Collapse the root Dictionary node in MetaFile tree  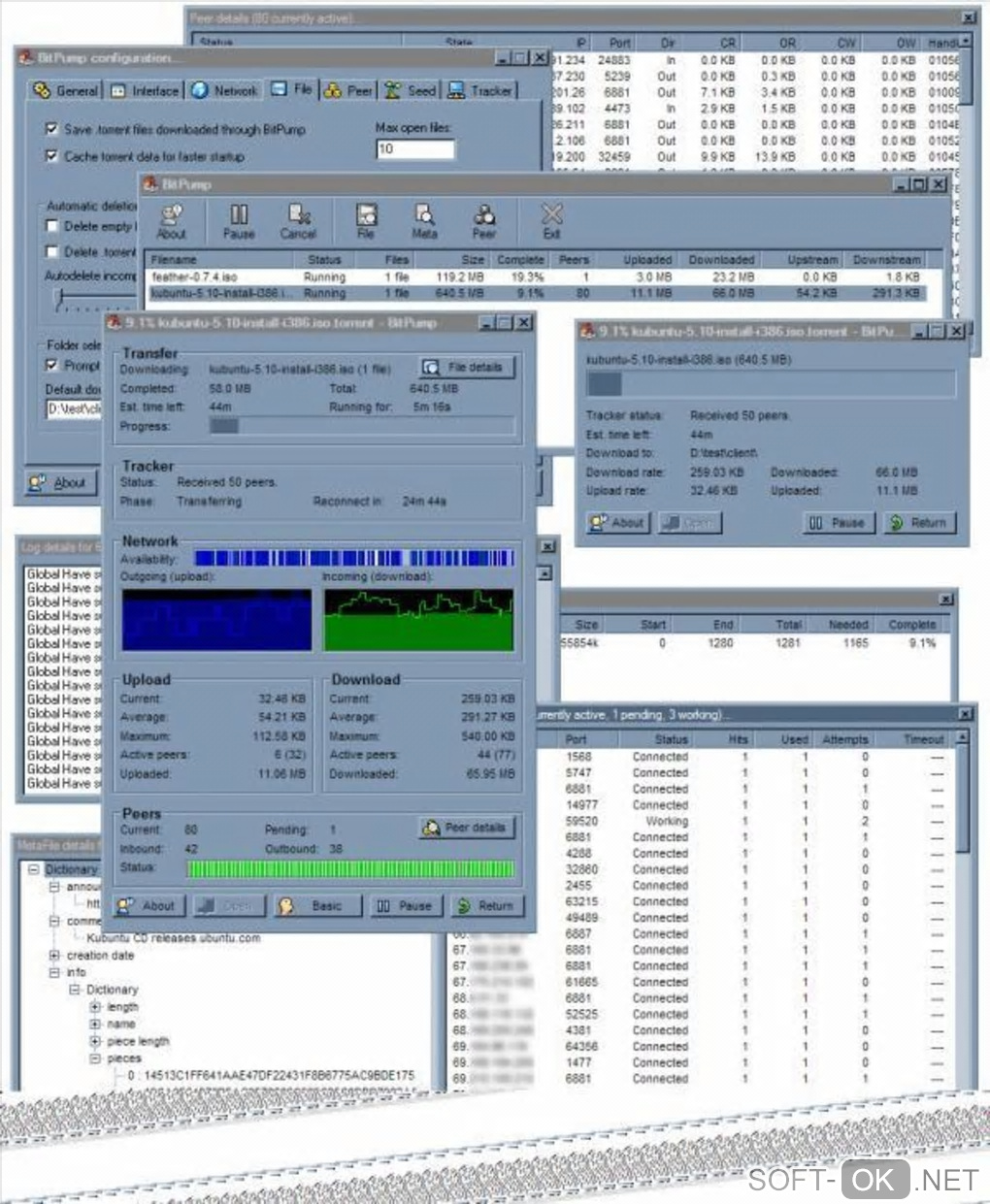[x=34, y=869]
